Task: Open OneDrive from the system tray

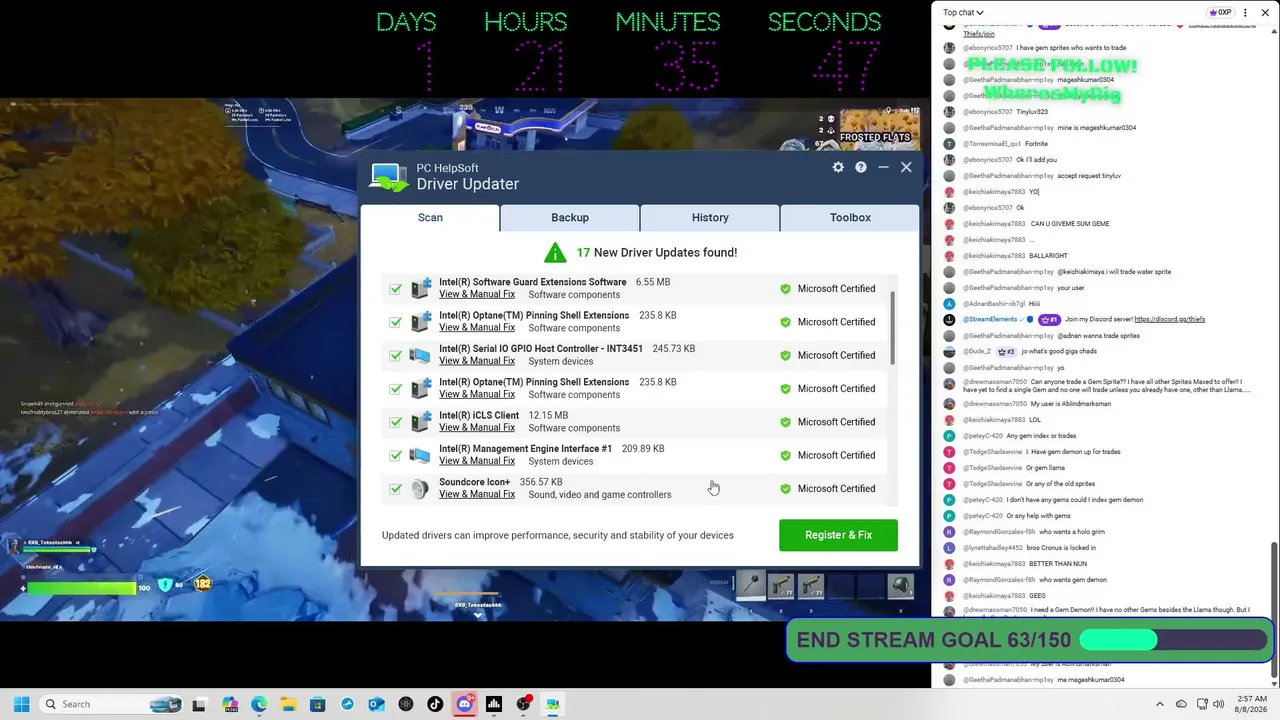Action: [1181, 704]
